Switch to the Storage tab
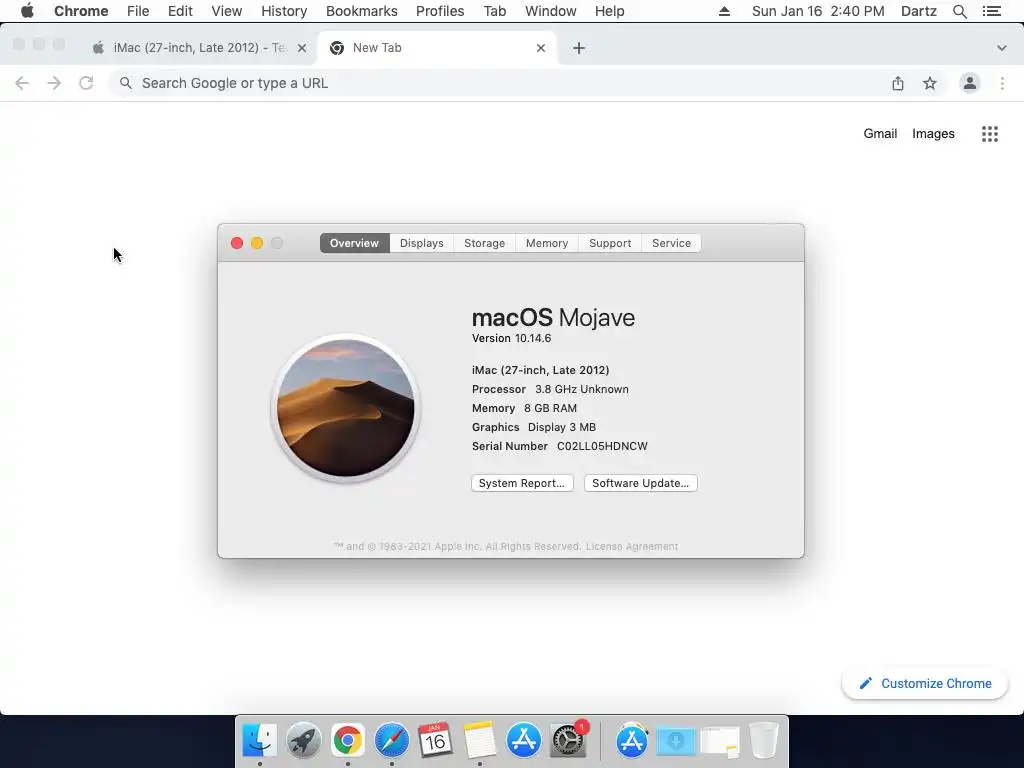This screenshot has height=768, width=1024. pos(484,243)
